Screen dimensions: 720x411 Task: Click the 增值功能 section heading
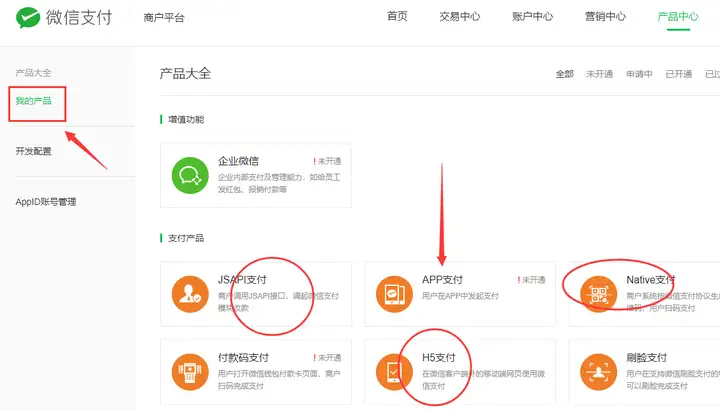coord(186,119)
